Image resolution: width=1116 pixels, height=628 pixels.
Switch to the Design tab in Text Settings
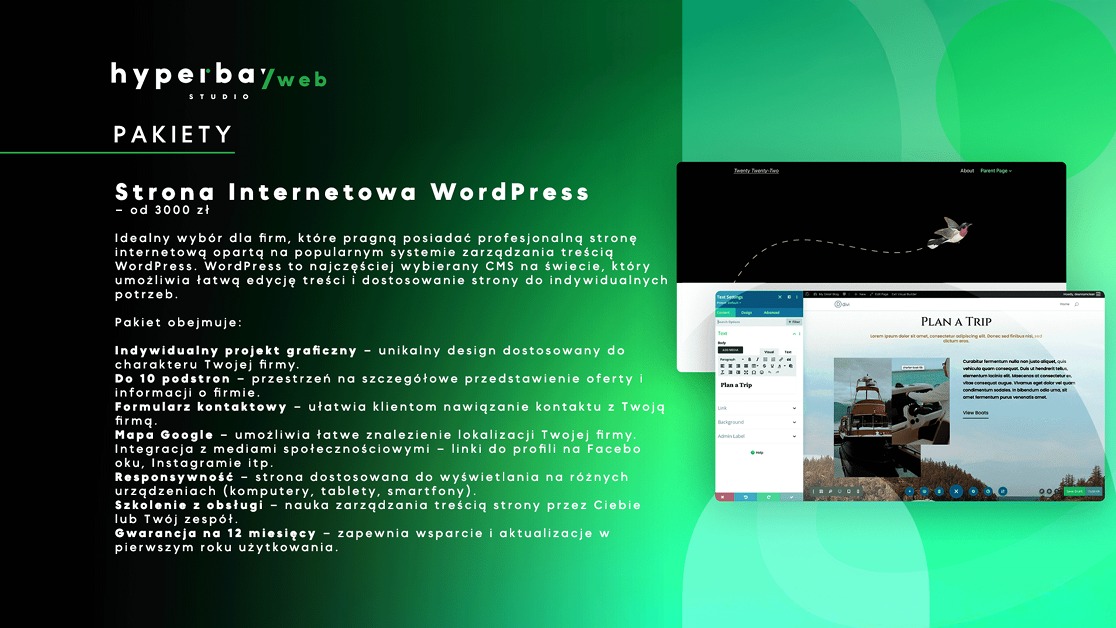[747, 312]
